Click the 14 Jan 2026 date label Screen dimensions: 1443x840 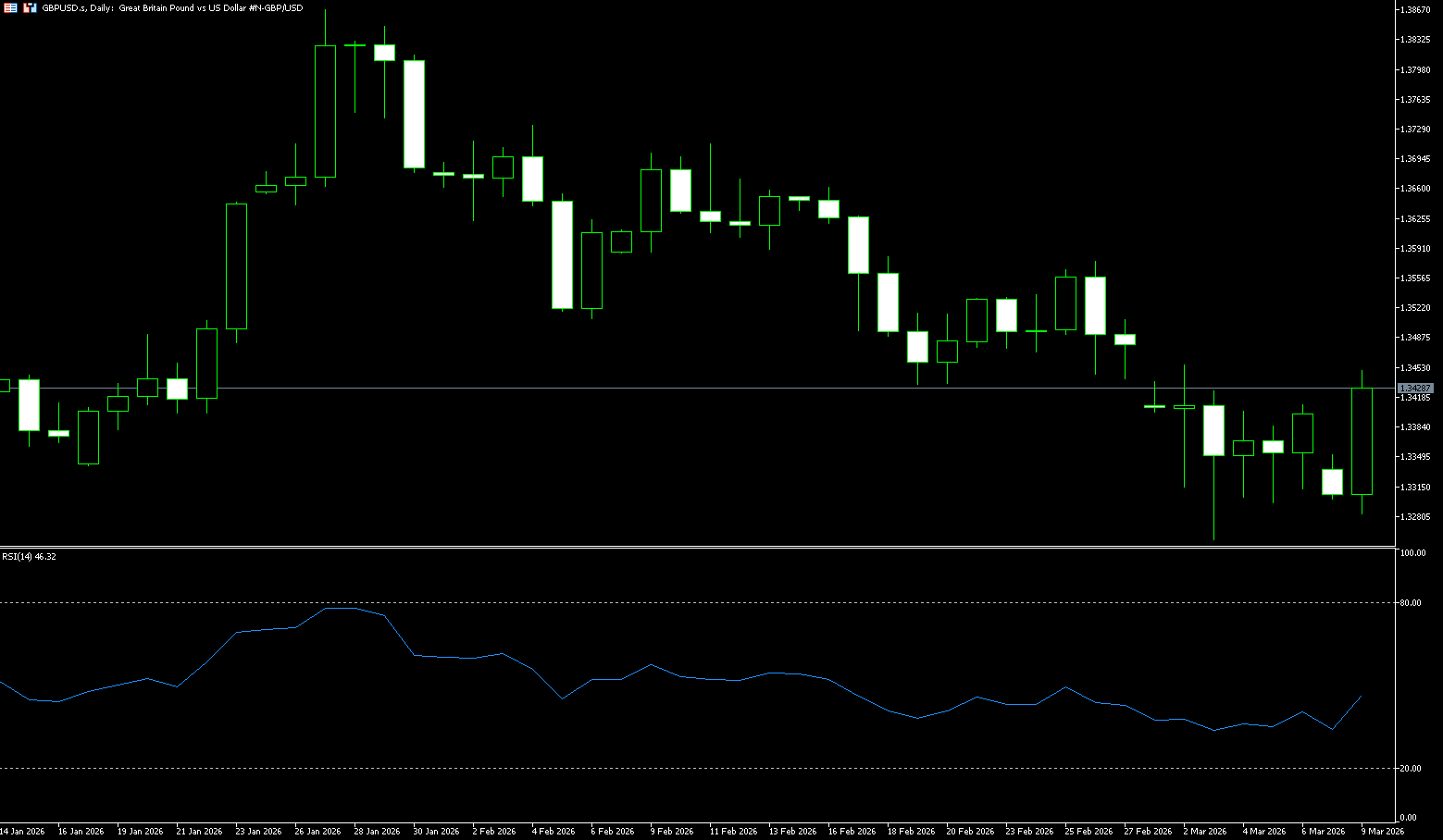(x=22, y=832)
